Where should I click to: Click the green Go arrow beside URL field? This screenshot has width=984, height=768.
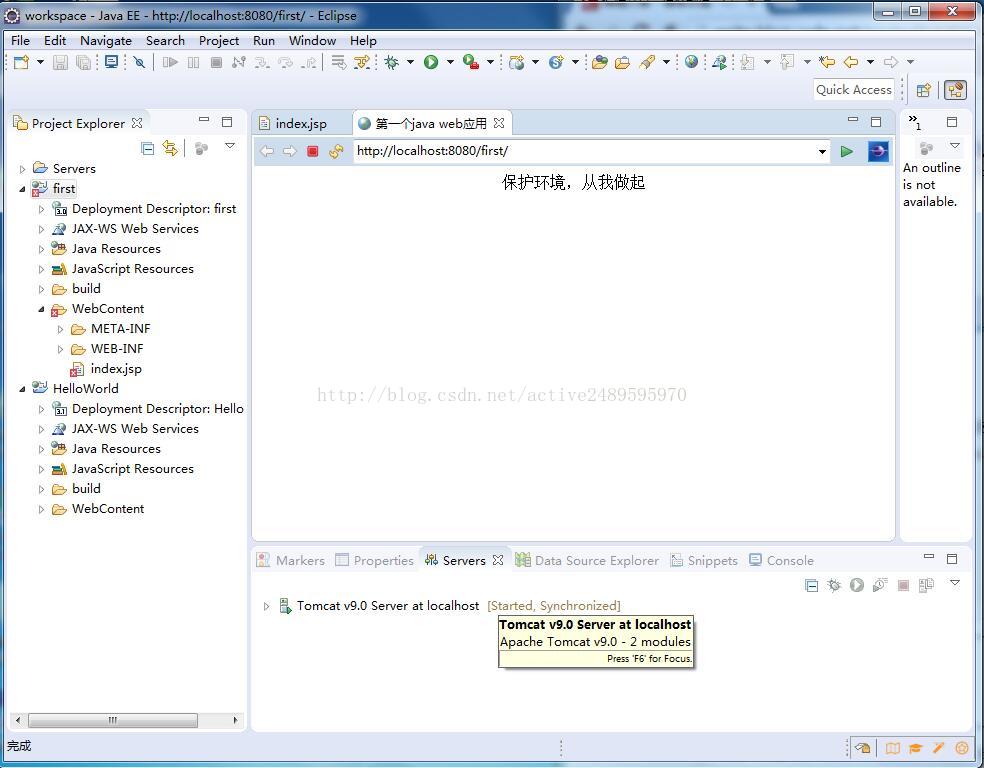(847, 151)
